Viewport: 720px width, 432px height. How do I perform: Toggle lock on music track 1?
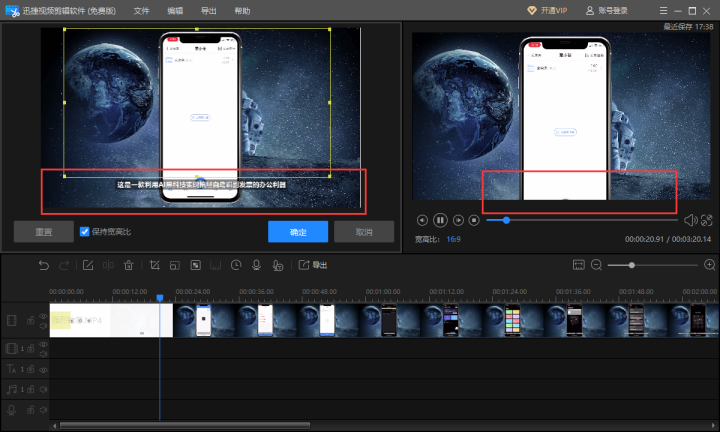(31, 389)
